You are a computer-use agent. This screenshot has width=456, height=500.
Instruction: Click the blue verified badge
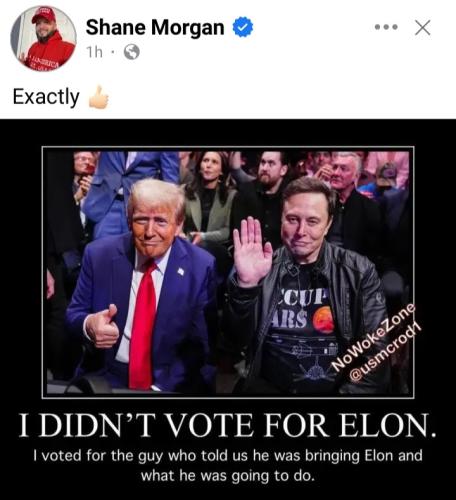coord(243,27)
